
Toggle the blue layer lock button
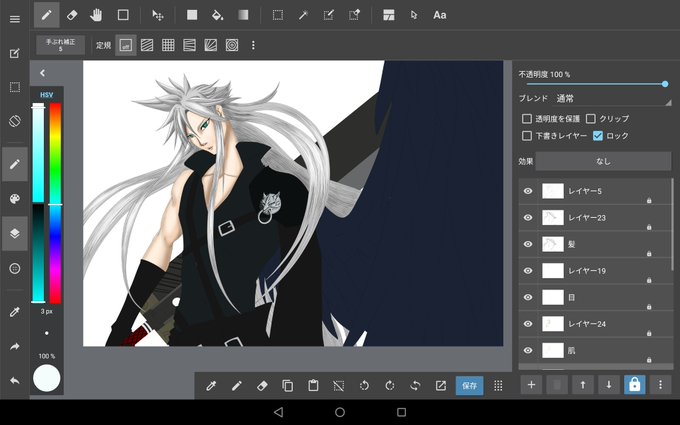634,385
